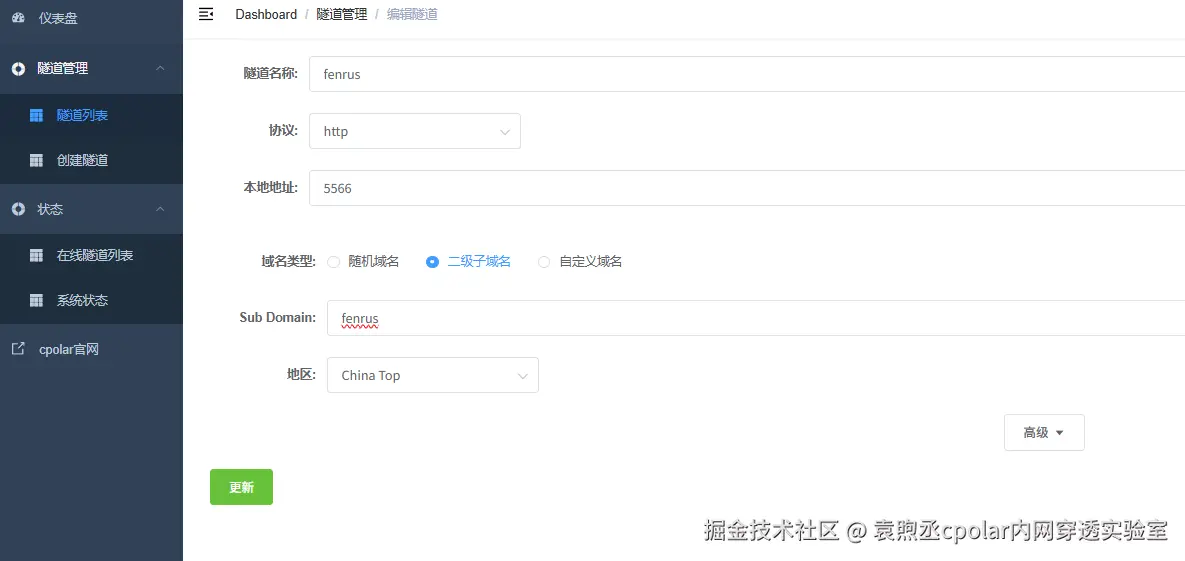1185x561 pixels.
Task: Go to Dashboard in breadcrumb
Action: pos(266,14)
